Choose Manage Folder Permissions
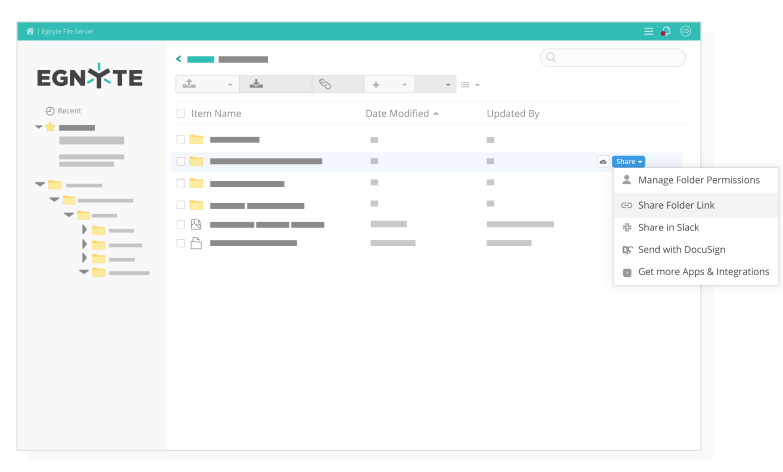 pos(698,180)
